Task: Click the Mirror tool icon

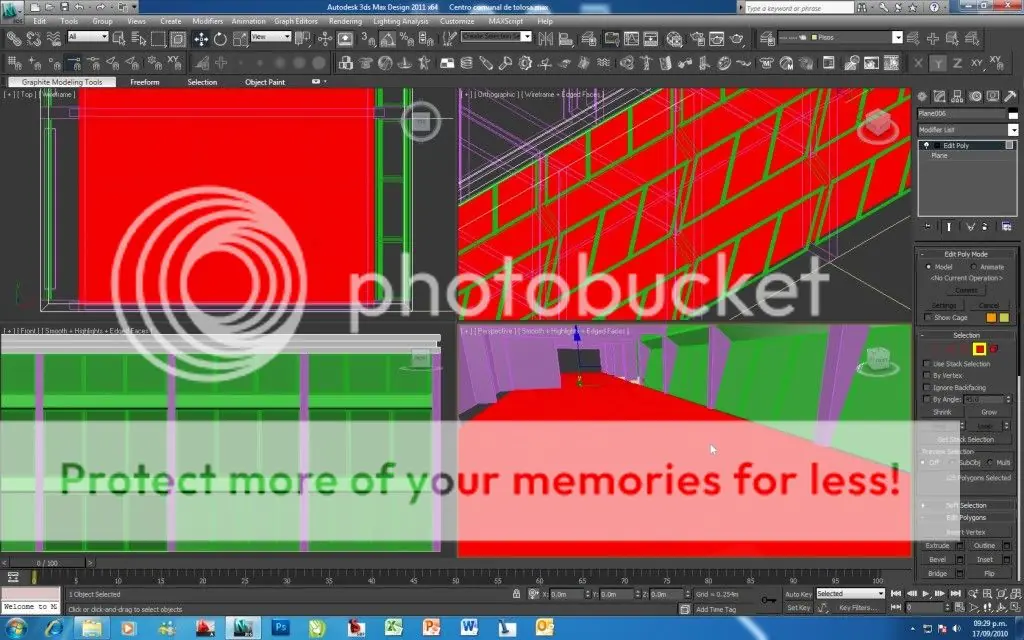Action: [x=545, y=39]
